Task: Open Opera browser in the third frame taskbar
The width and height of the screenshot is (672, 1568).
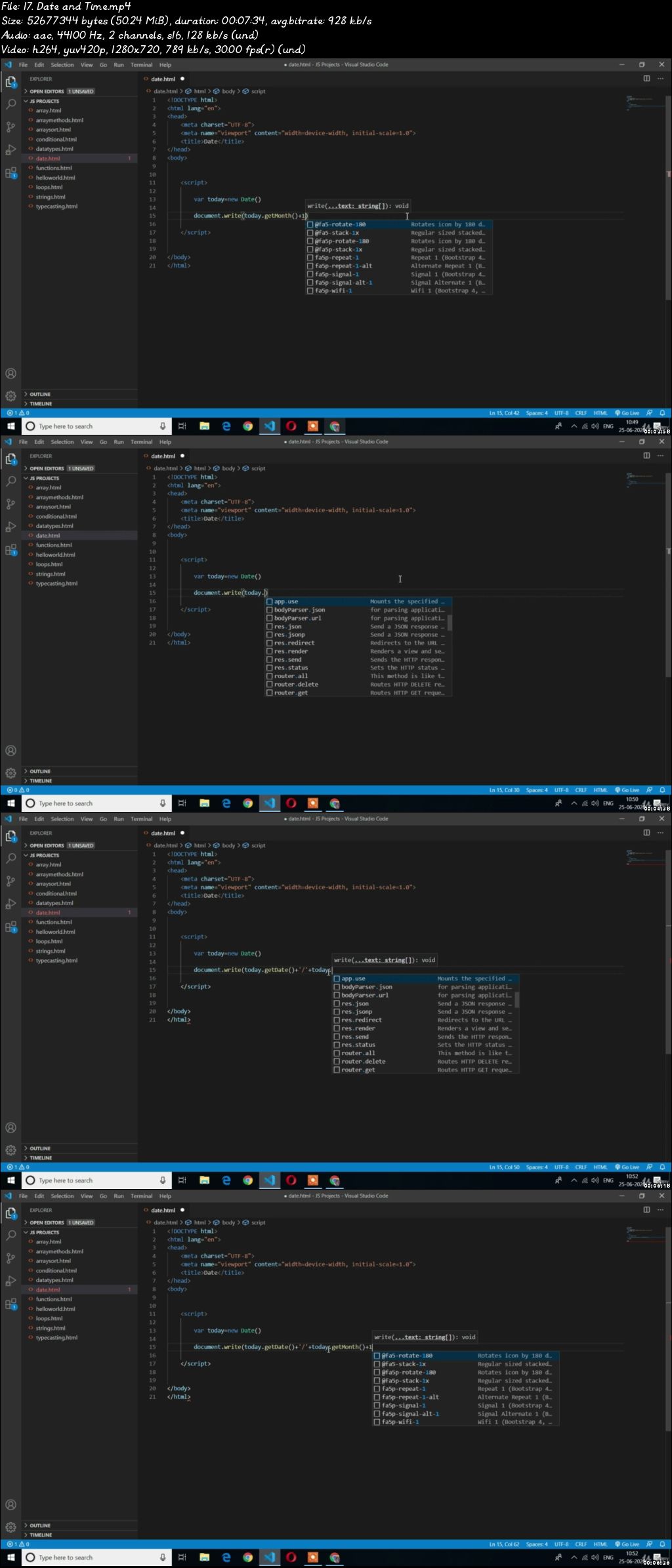Action: [291, 1180]
